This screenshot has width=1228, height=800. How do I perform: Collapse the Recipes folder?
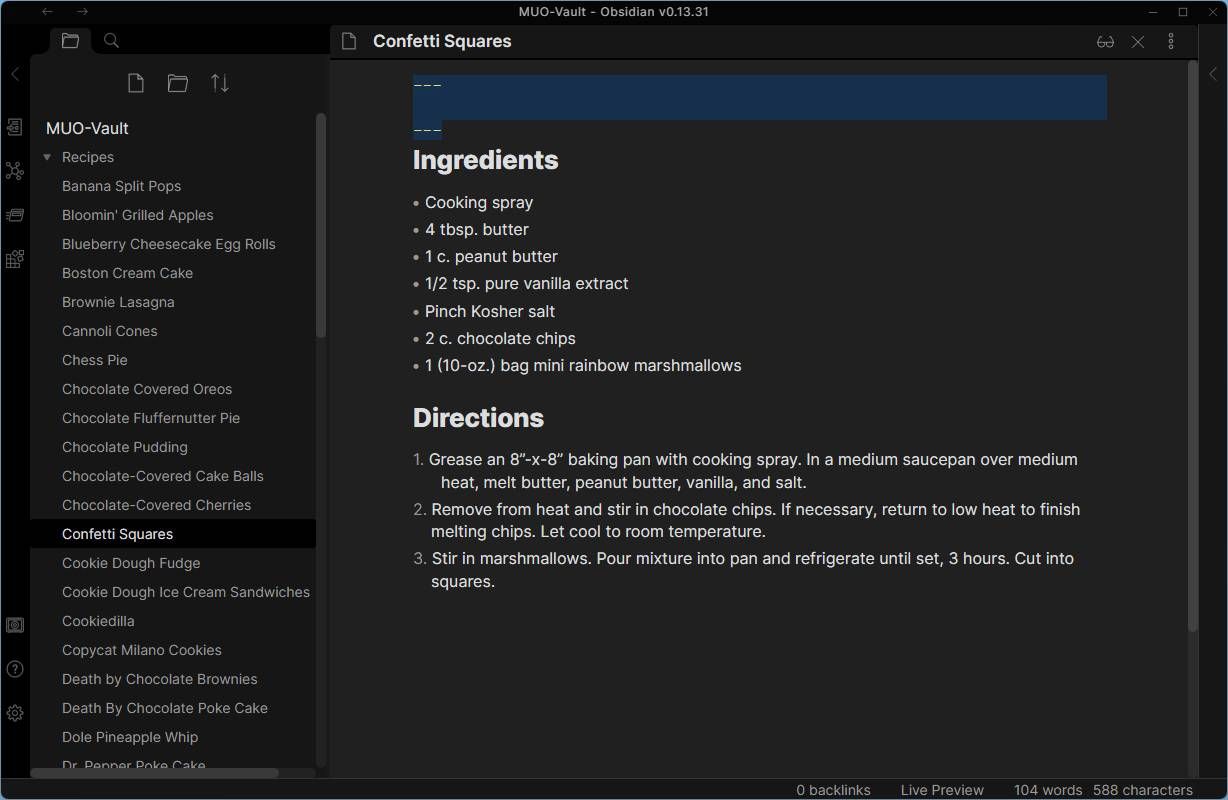[x=47, y=157]
